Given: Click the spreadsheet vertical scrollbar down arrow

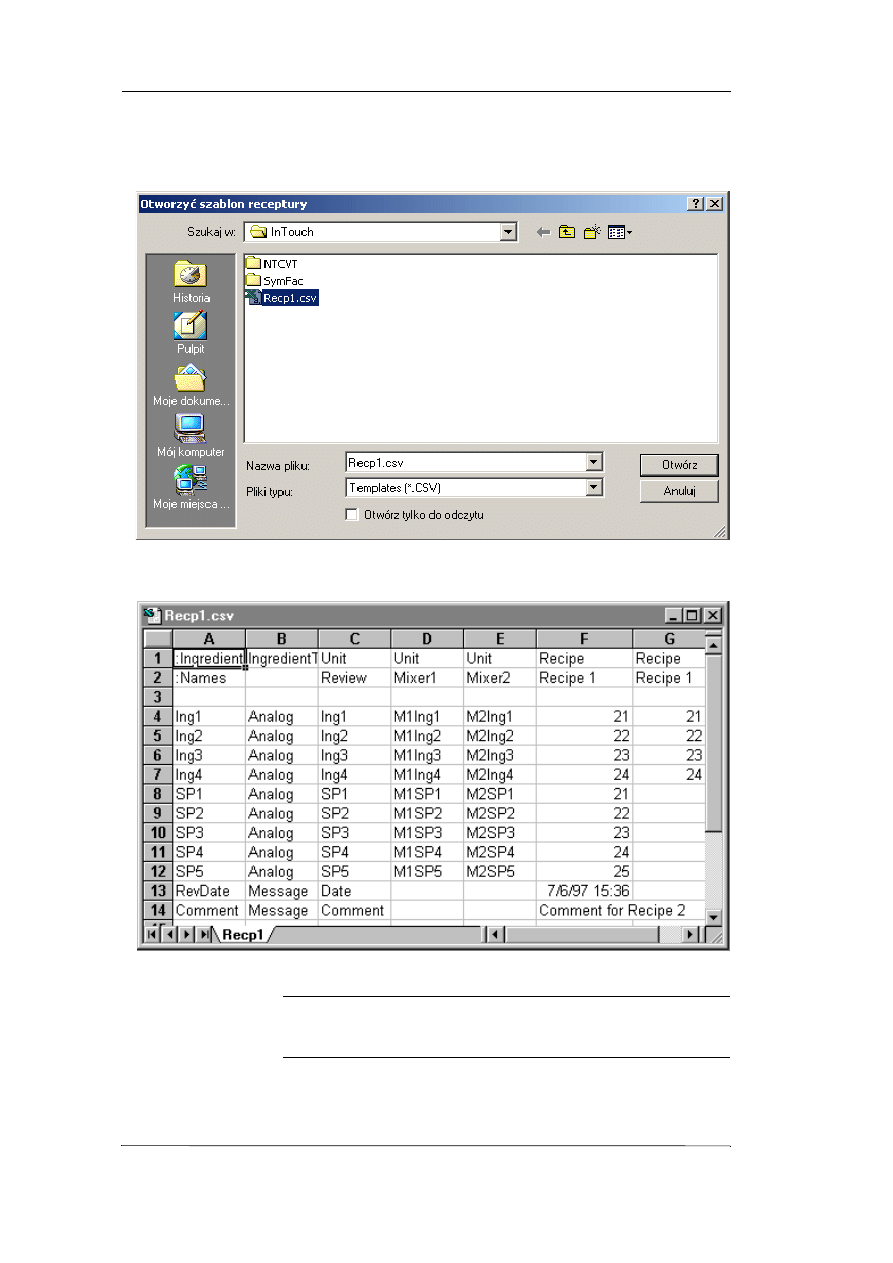Looking at the screenshot, I should pyautogui.click(x=713, y=917).
